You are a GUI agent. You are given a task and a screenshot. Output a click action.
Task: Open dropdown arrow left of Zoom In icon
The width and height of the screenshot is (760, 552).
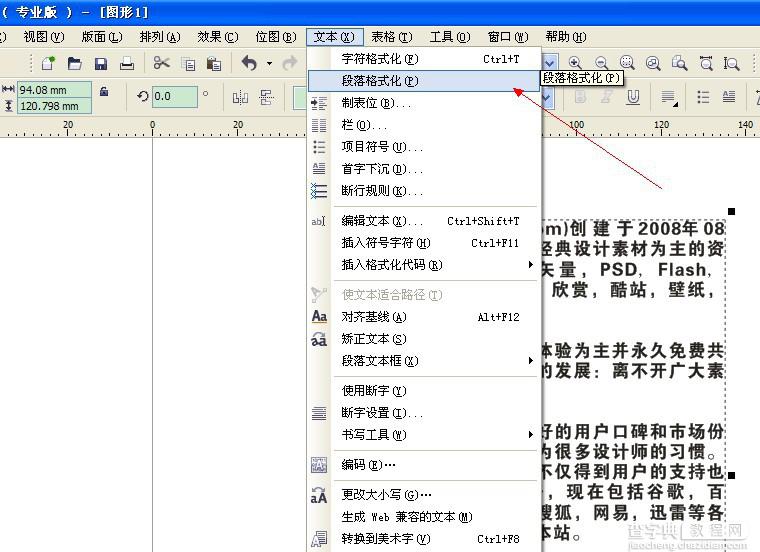tap(550, 63)
